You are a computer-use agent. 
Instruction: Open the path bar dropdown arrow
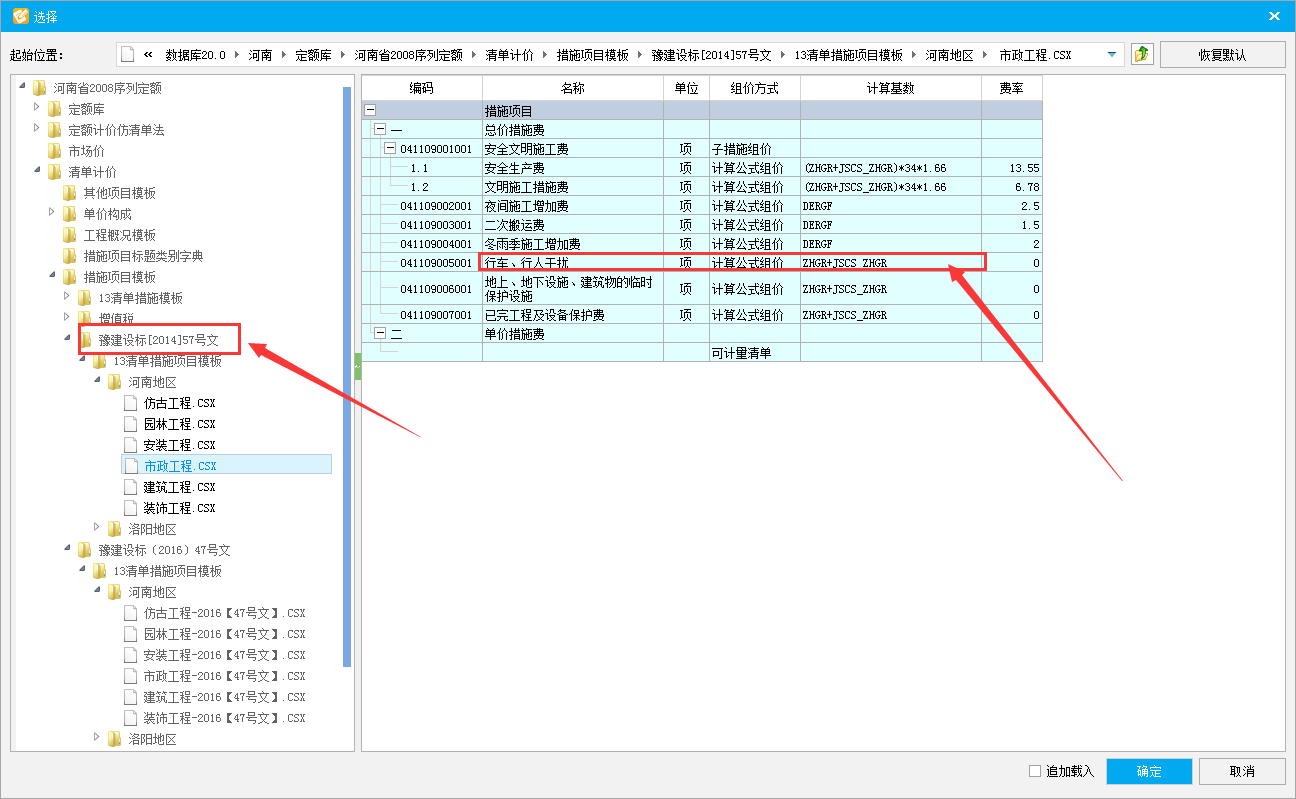click(1111, 55)
